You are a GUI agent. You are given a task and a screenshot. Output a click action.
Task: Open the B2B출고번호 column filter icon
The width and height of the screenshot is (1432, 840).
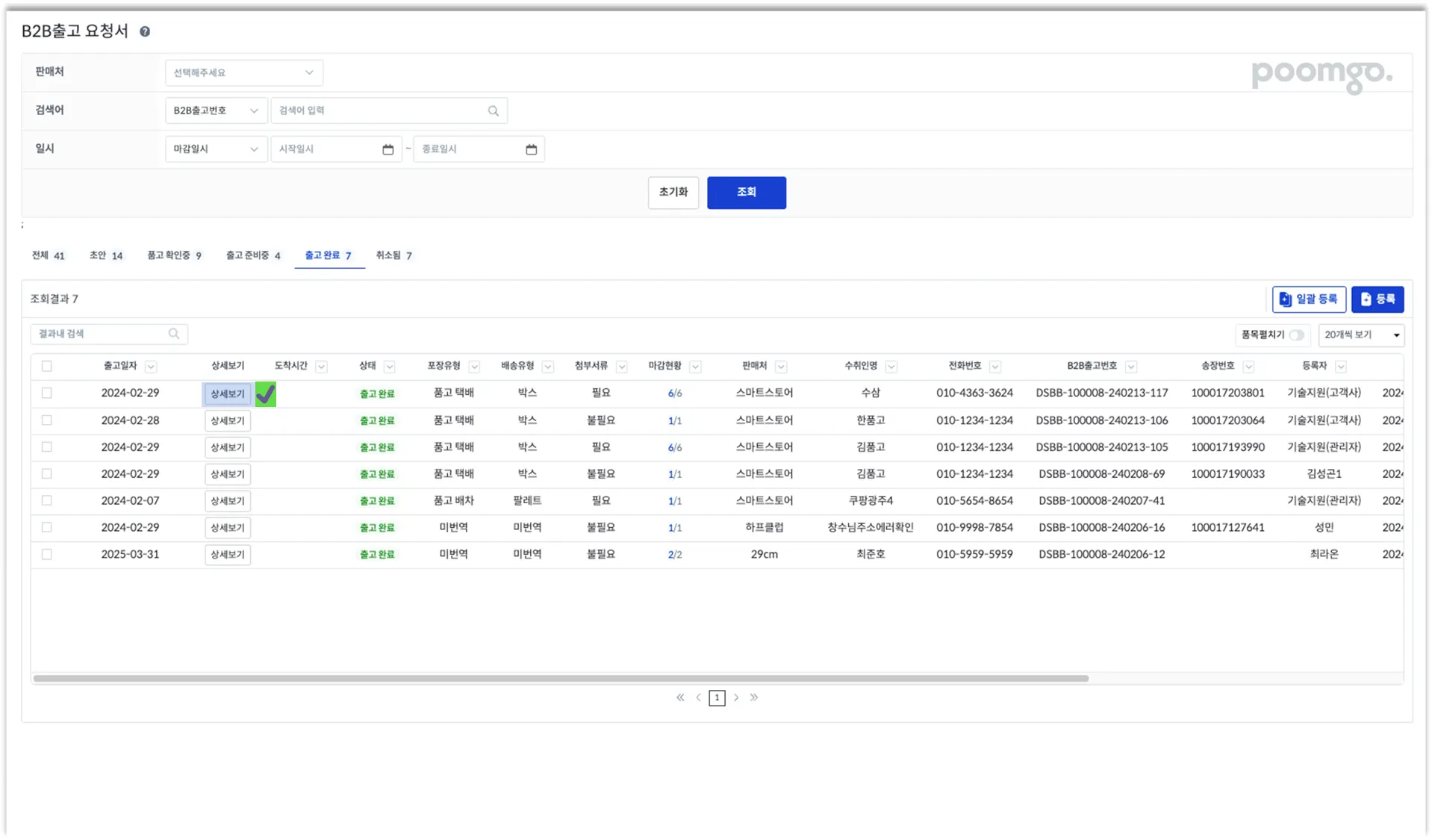click(1131, 367)
